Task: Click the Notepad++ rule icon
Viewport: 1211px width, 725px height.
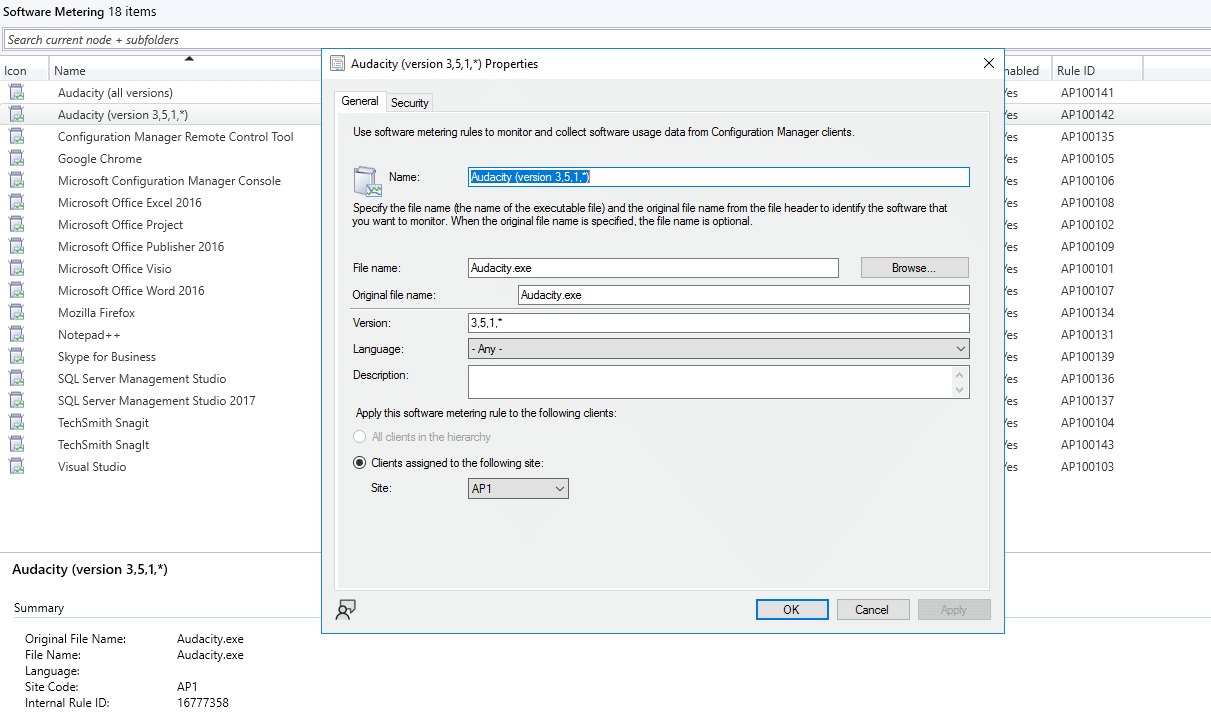Action: (17, 335)
